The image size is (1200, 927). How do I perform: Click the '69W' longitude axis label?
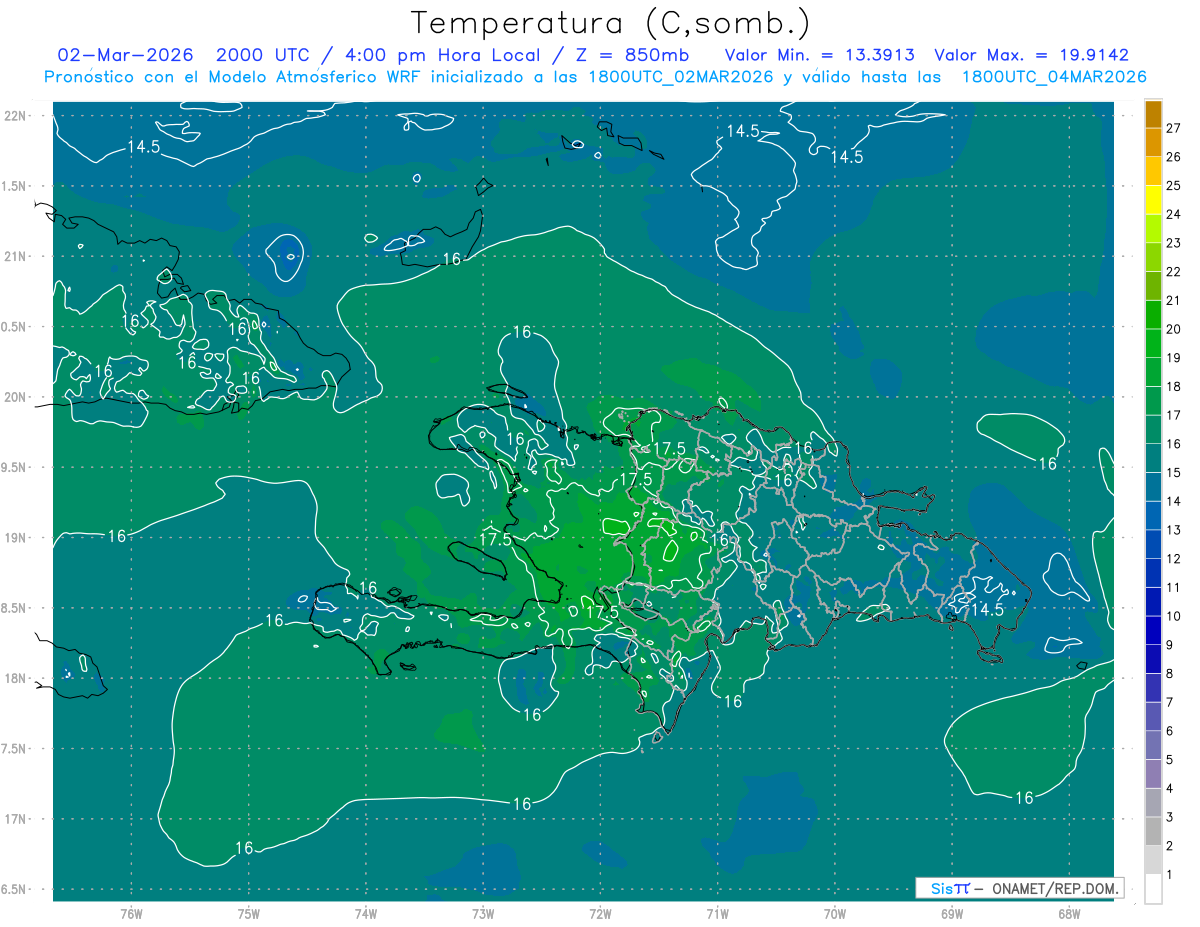coord(952,913)
